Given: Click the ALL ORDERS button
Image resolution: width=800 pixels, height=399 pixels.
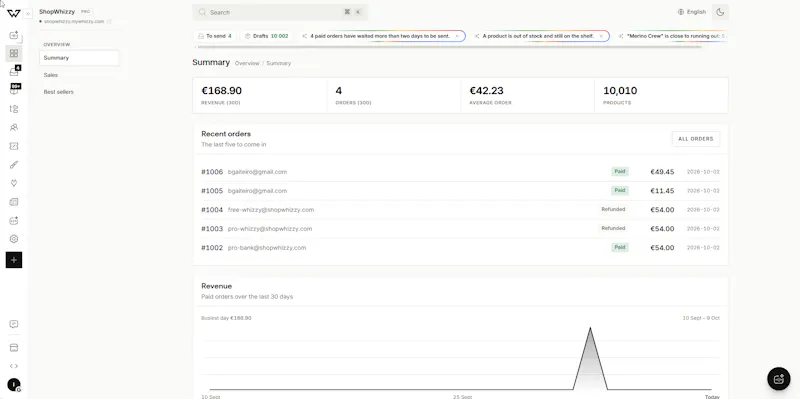Looking at the screenshot, I should [x=696, y=139].
